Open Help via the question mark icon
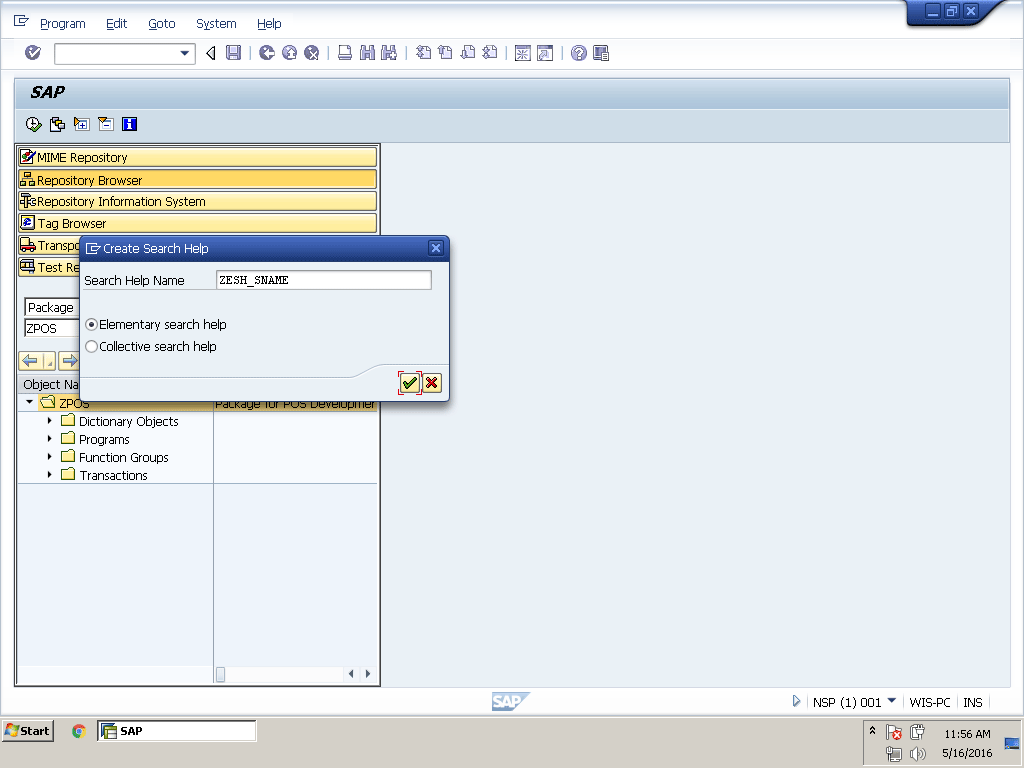Screen dimensions: 1024x768 (x=579, y=53)
